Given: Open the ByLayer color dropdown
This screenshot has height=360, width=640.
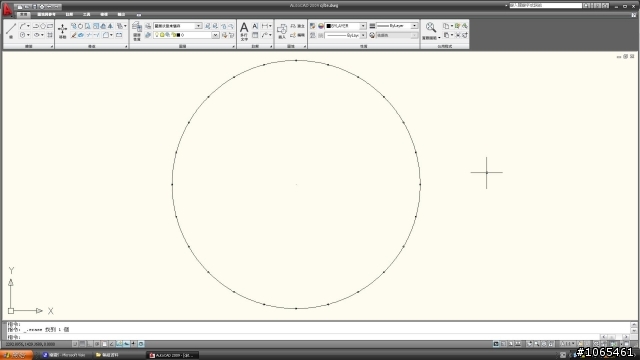Looking at the screenshot, I should [x=363, y=26].
